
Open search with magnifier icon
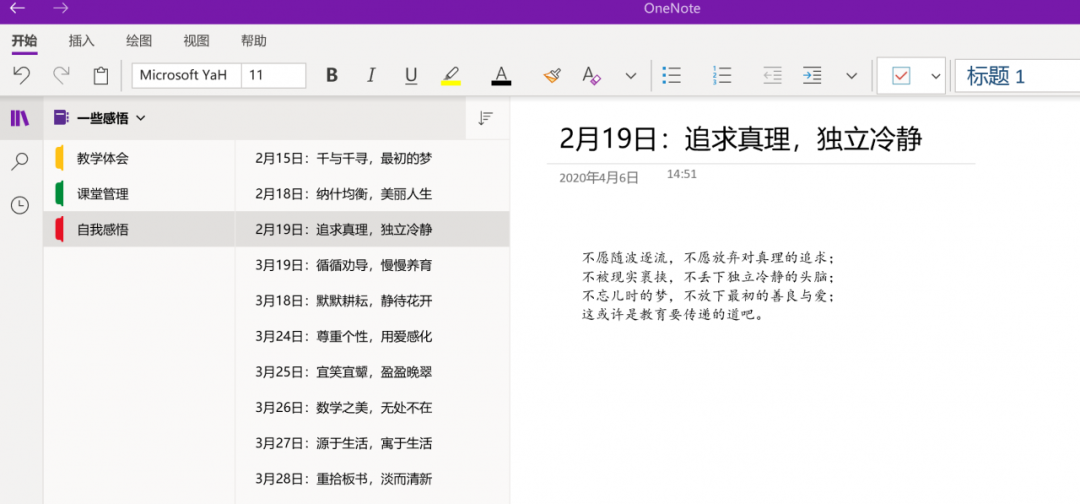tap(20, 161)
